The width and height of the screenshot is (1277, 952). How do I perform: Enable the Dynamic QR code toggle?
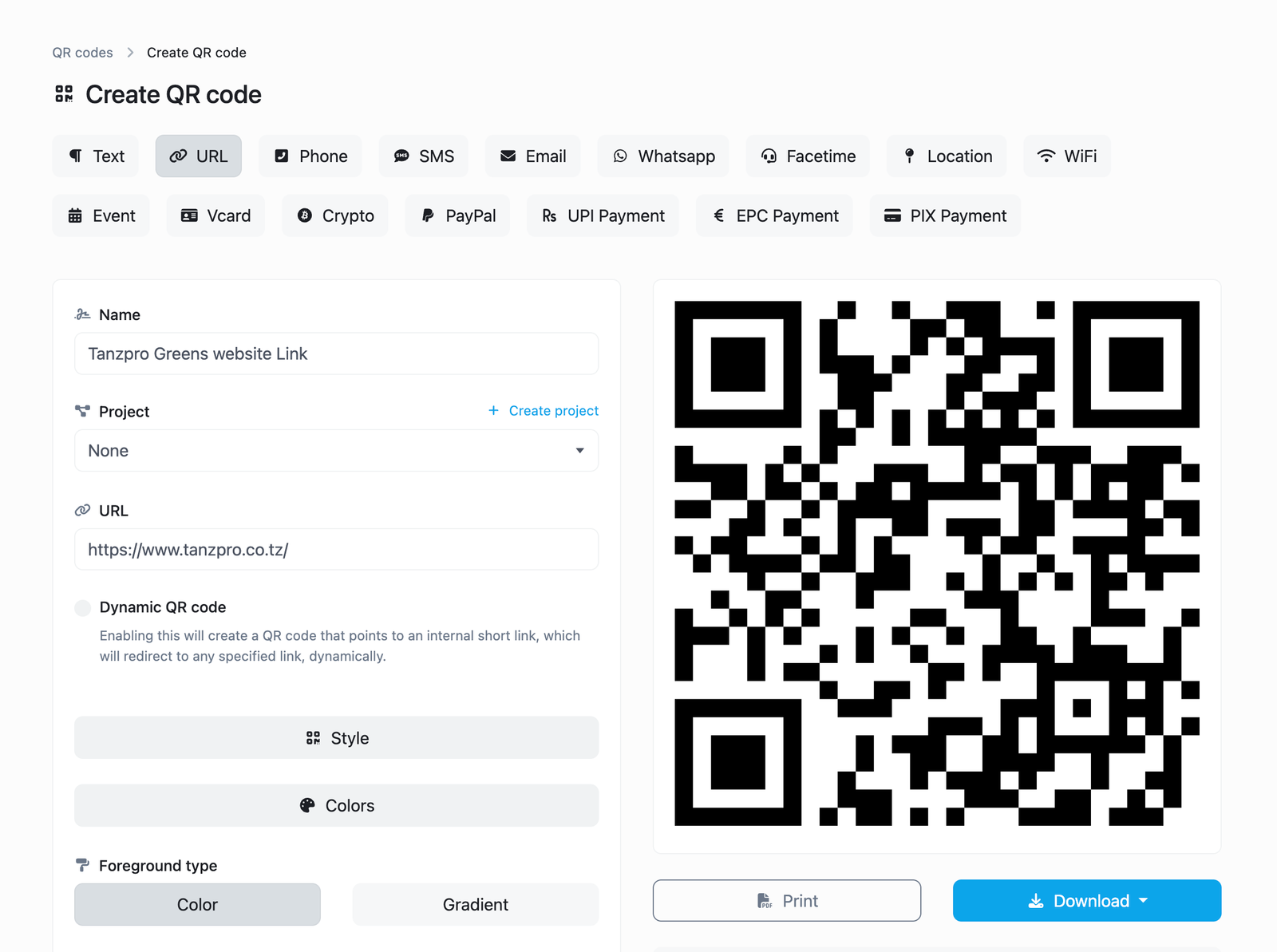83,608
